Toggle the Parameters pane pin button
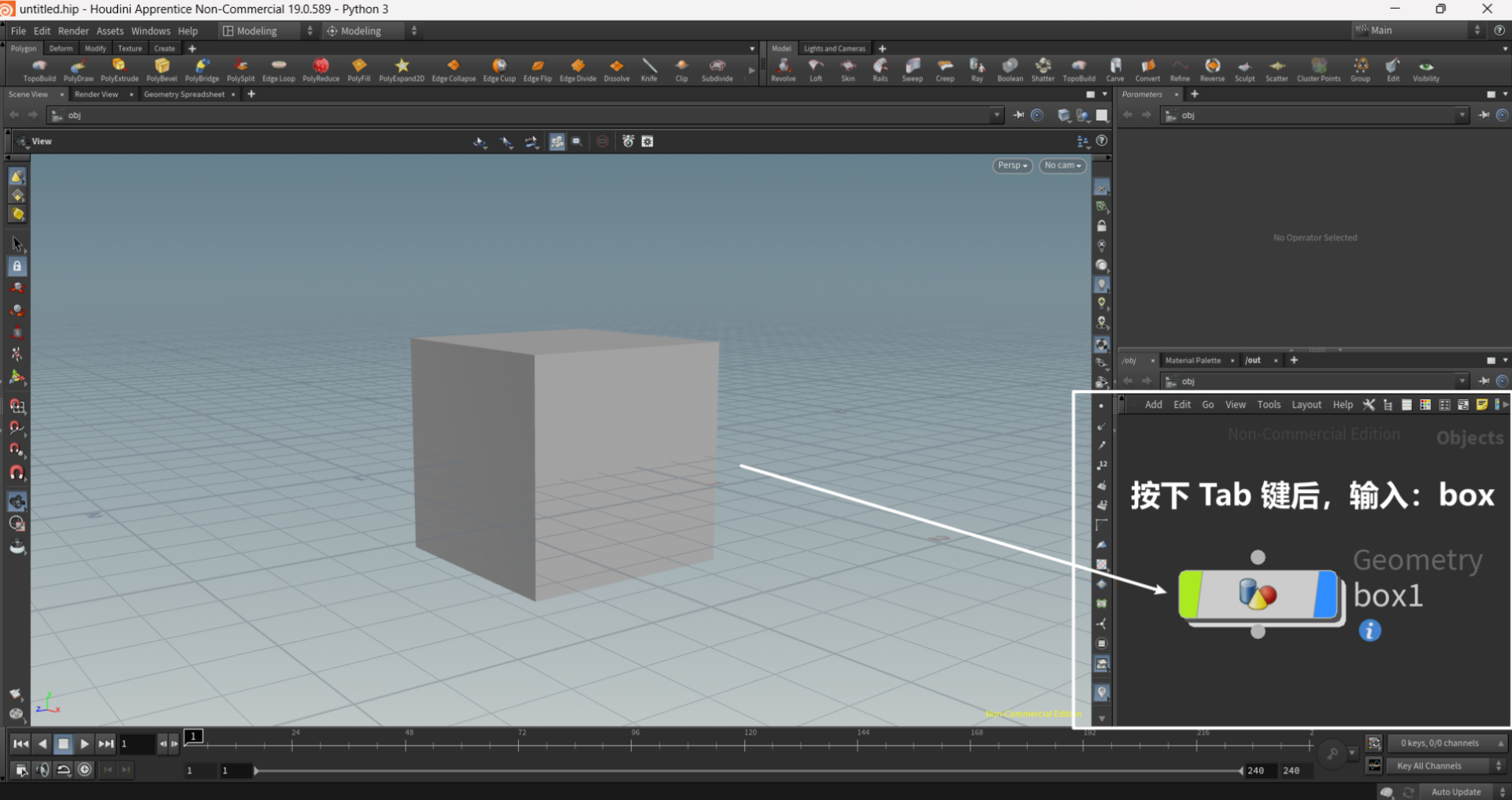 pos(1484,115)
